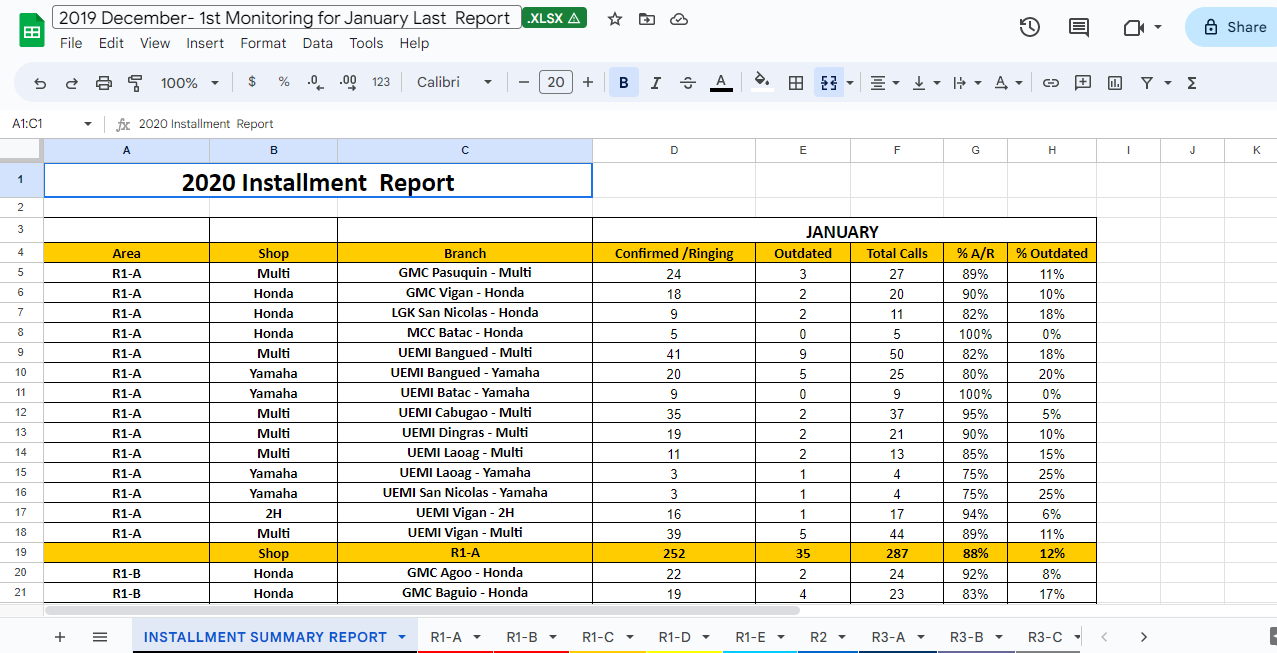
Task: Open the fill color picker
Action: pos(762,83)
